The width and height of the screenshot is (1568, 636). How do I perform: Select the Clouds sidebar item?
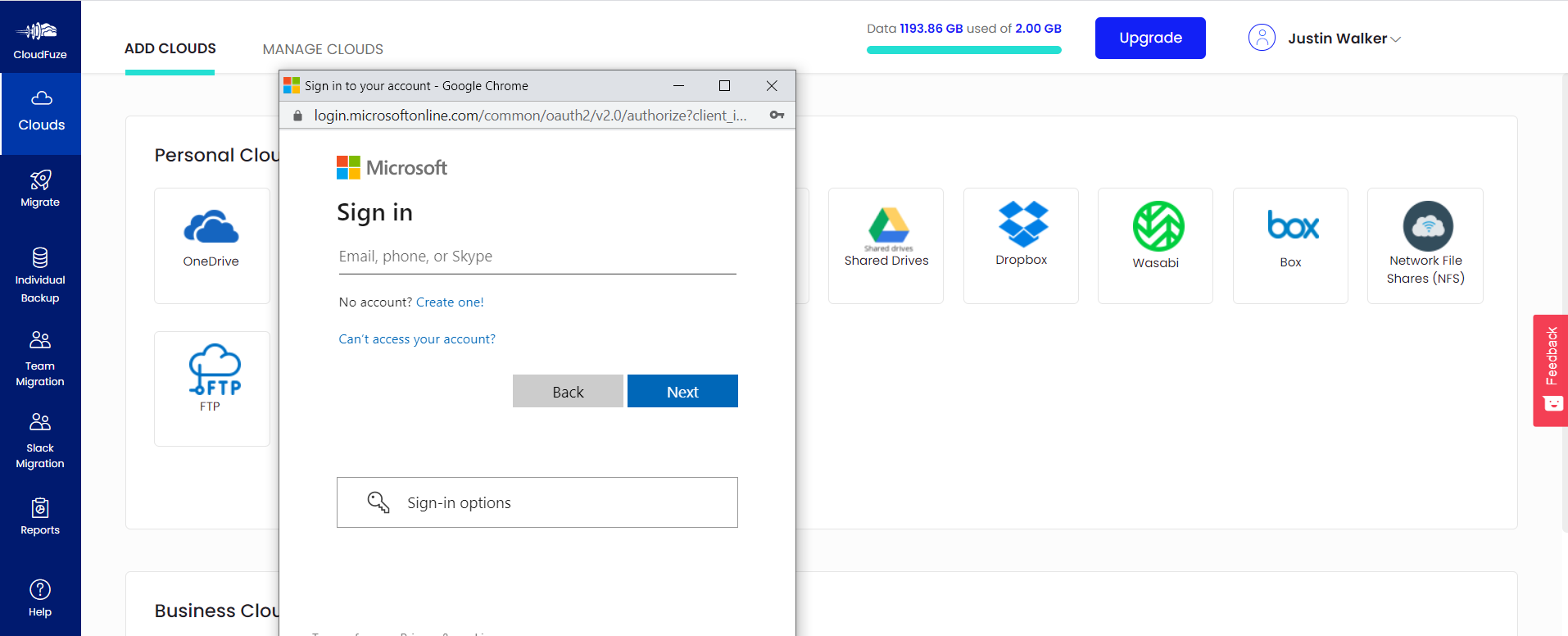pos(41,113)
